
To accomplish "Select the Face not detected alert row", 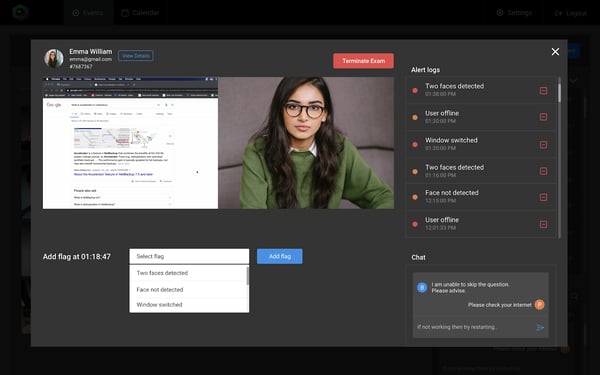I will click(x=481, y=197).
